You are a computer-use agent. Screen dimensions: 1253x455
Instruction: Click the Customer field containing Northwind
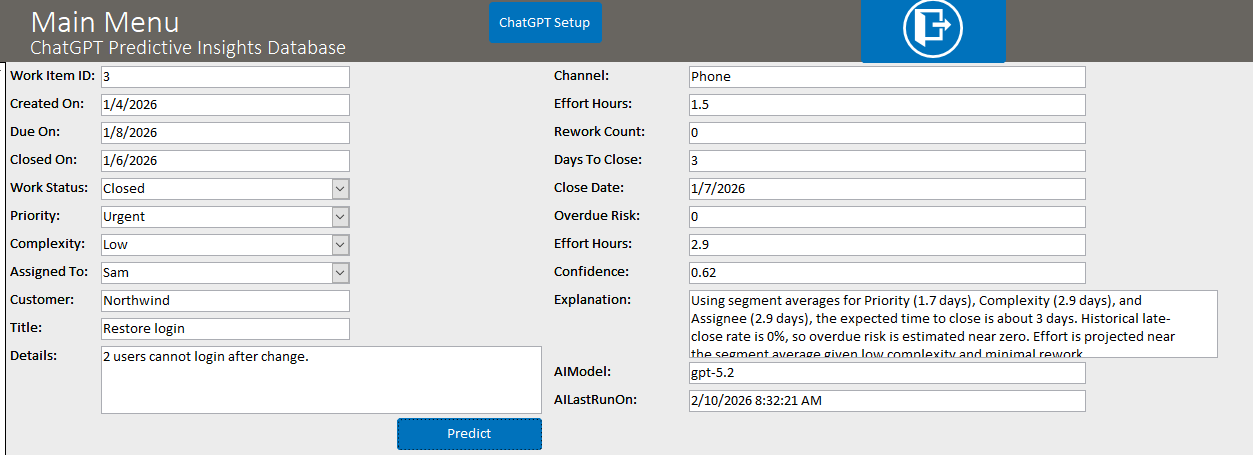(x=225, y=301)
